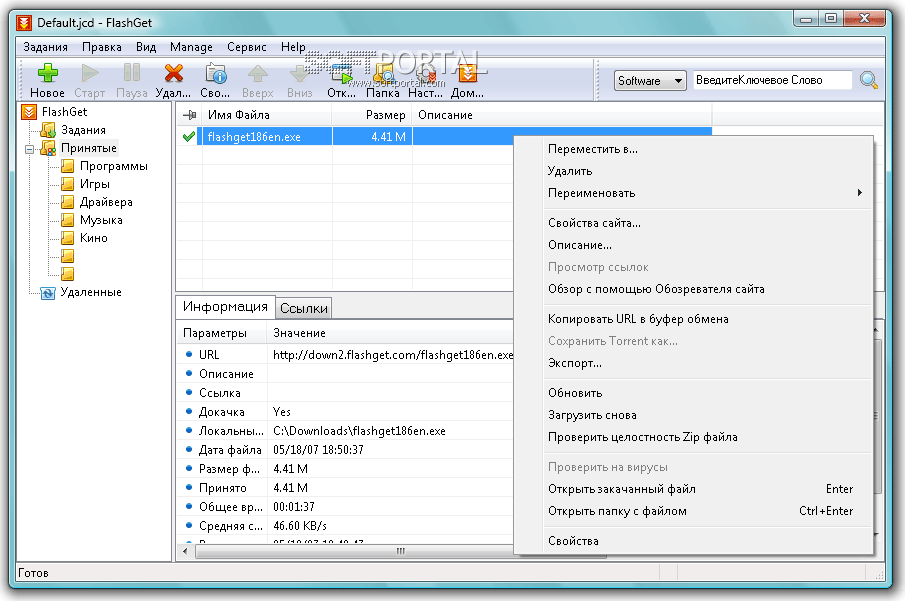Click the info panel horizontal scrollbar thumb
Image resolution: width=905 pixels, height=601 pixels.
(x=401, y=551)
